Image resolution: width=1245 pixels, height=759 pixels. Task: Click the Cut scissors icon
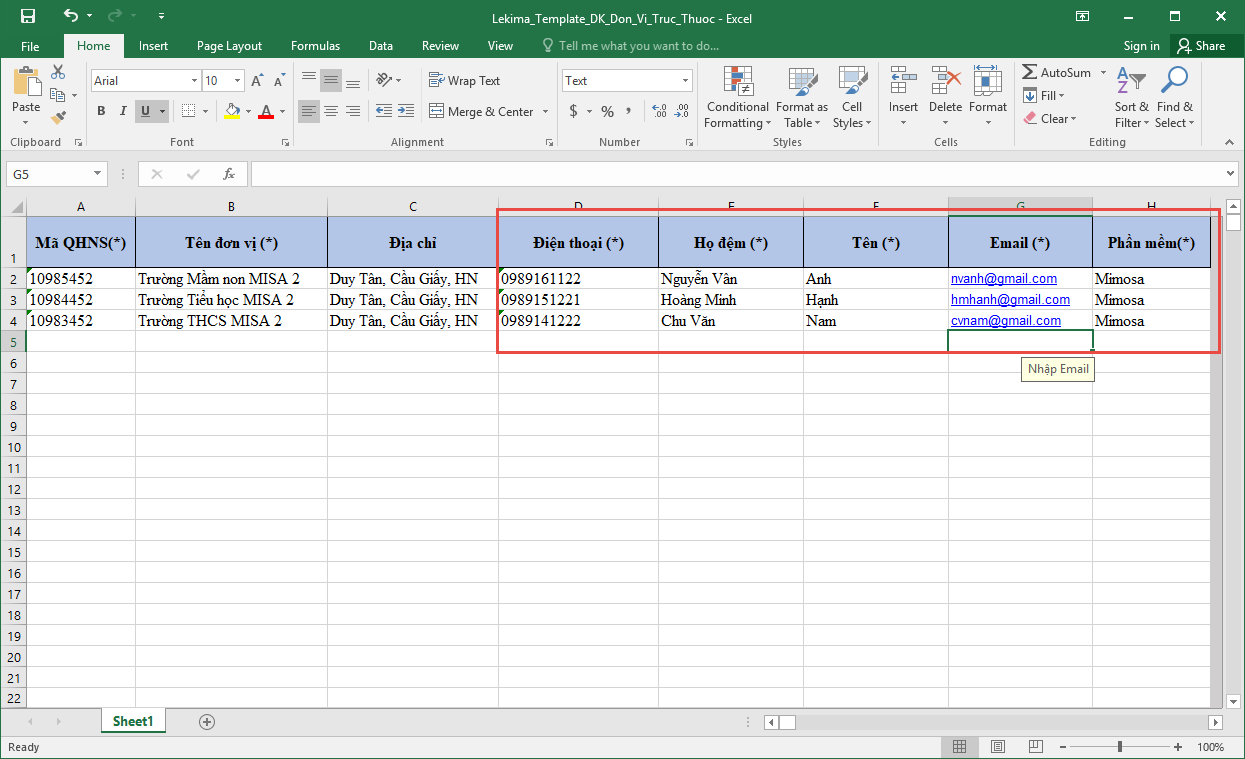[x=57, y=73]
